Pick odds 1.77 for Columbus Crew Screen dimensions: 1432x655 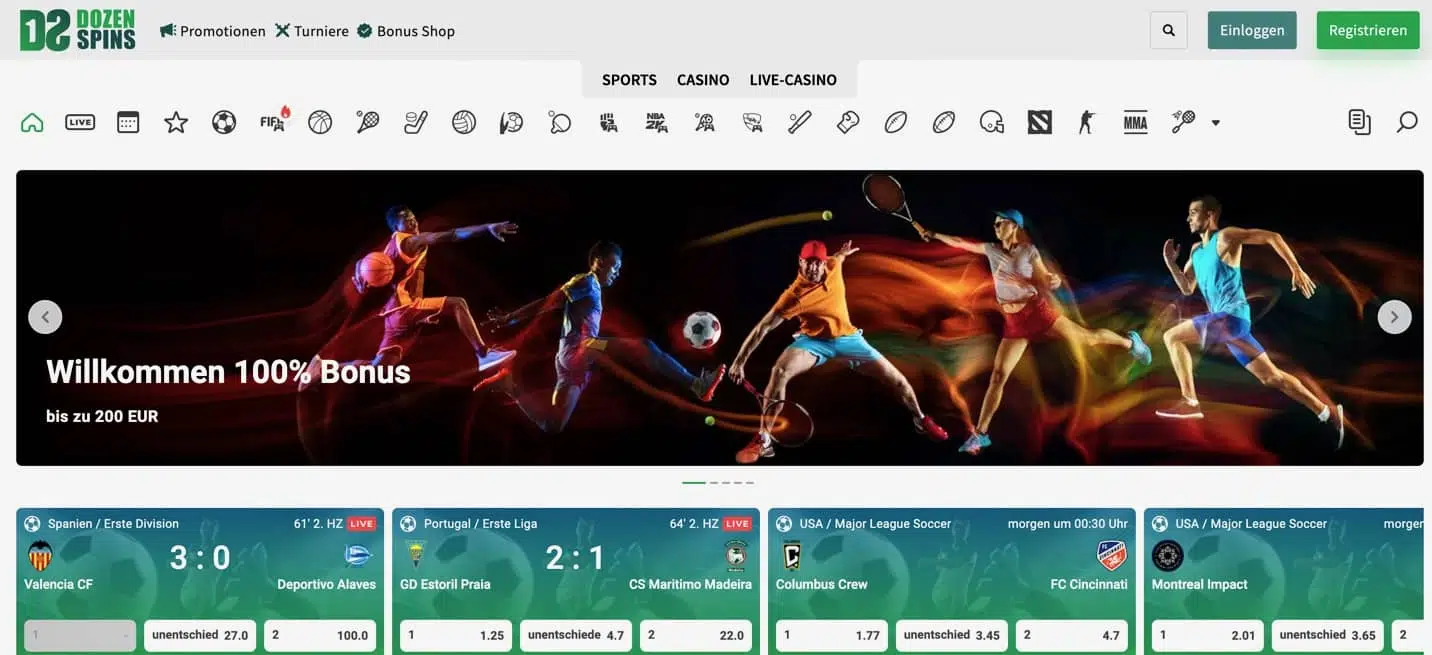tap(832, 635)
